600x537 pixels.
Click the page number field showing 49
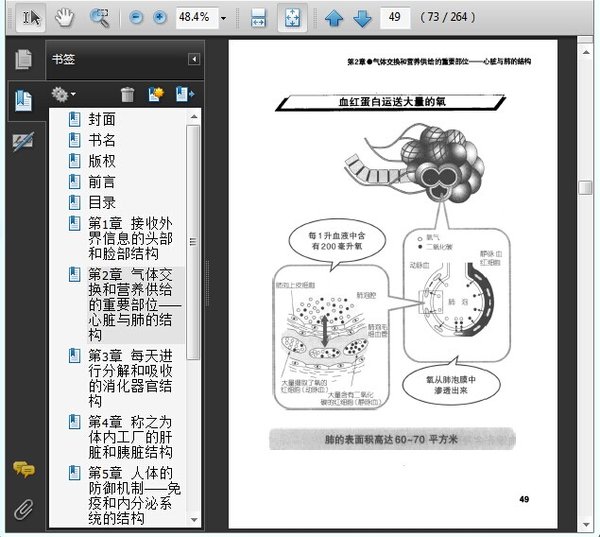coord(395,17)
